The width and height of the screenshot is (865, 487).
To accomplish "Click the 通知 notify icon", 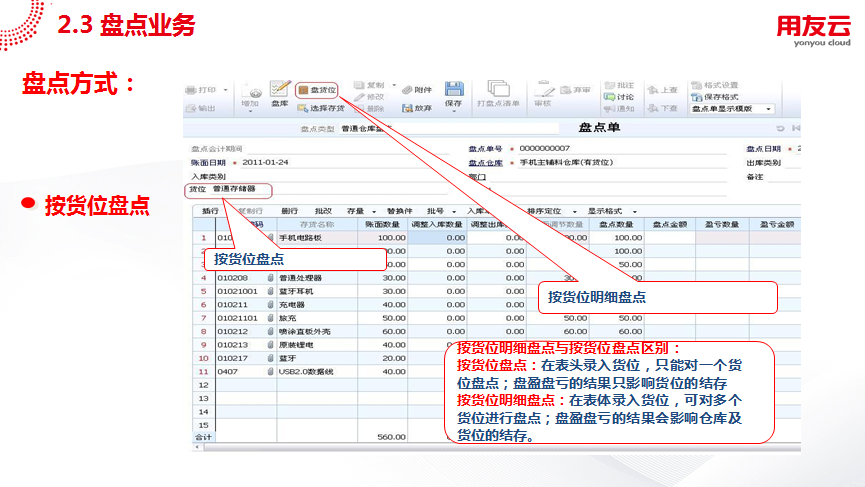I will pyautogui.click(x=610, y=108).
